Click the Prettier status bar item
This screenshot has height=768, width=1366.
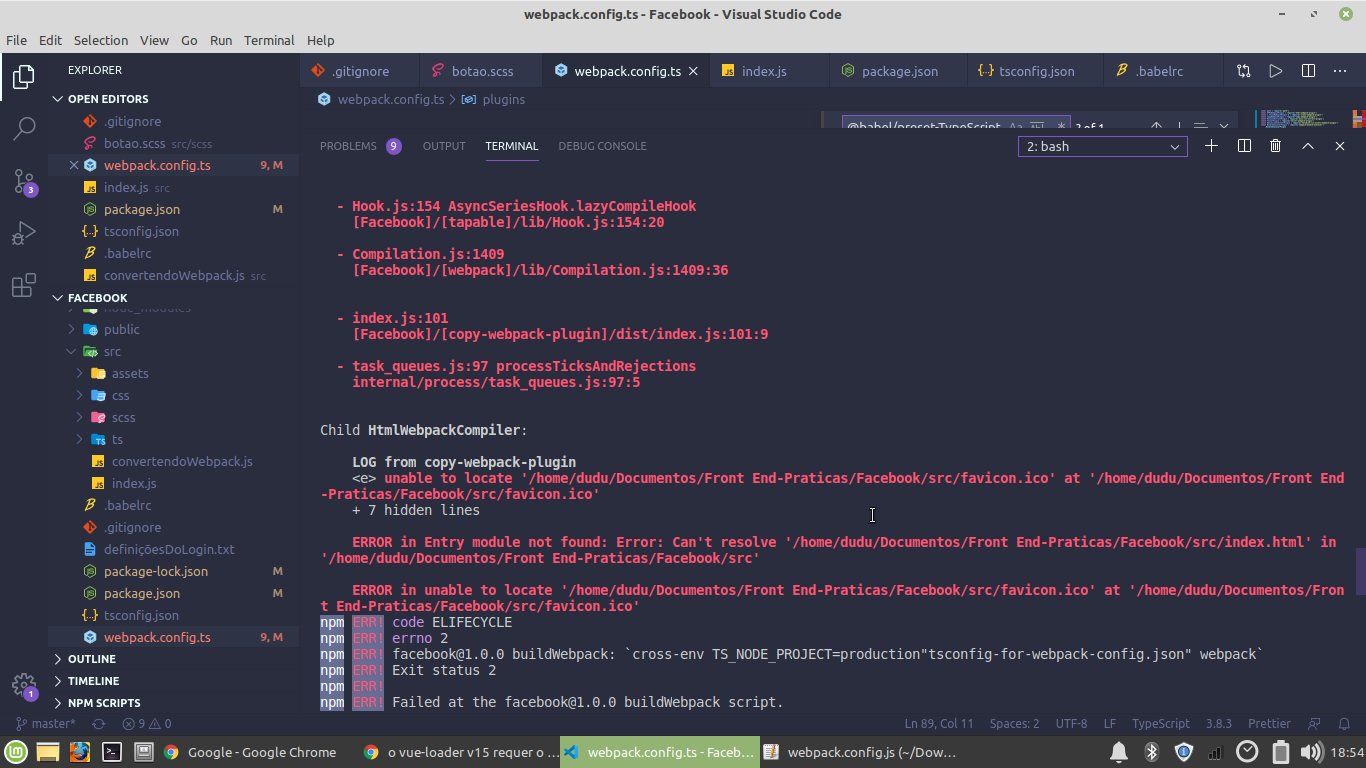(1269, 723)
